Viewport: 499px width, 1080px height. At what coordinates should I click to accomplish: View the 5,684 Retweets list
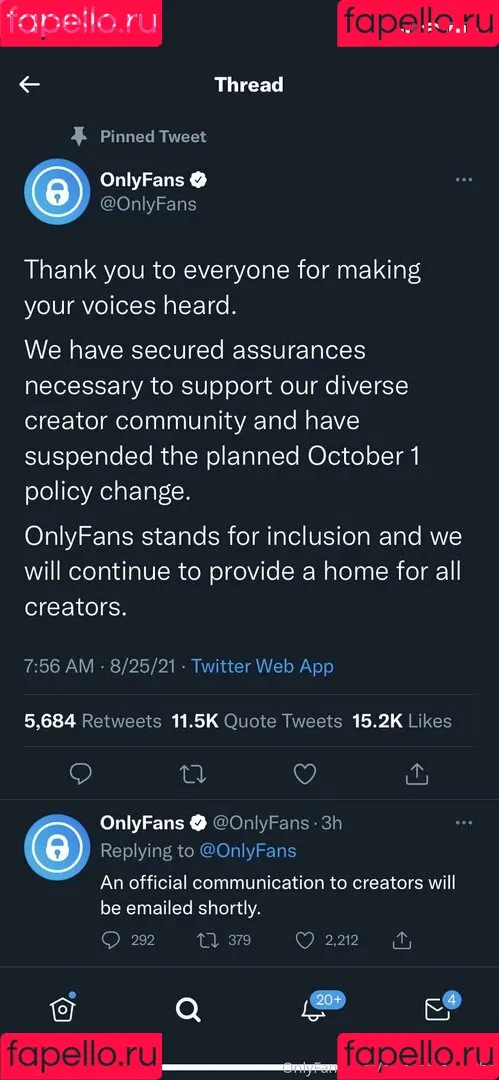pyautogui.click(x=93, y=721)
